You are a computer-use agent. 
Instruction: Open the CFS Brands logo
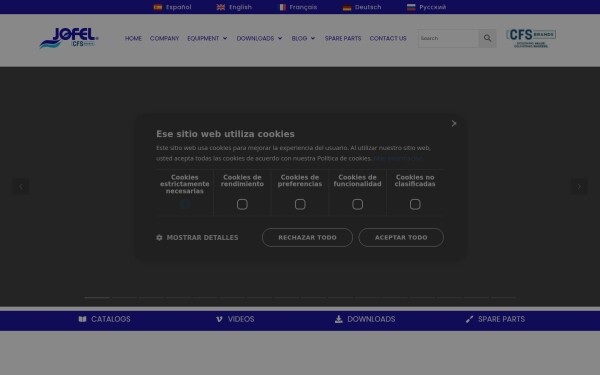[x=531, y=38]
